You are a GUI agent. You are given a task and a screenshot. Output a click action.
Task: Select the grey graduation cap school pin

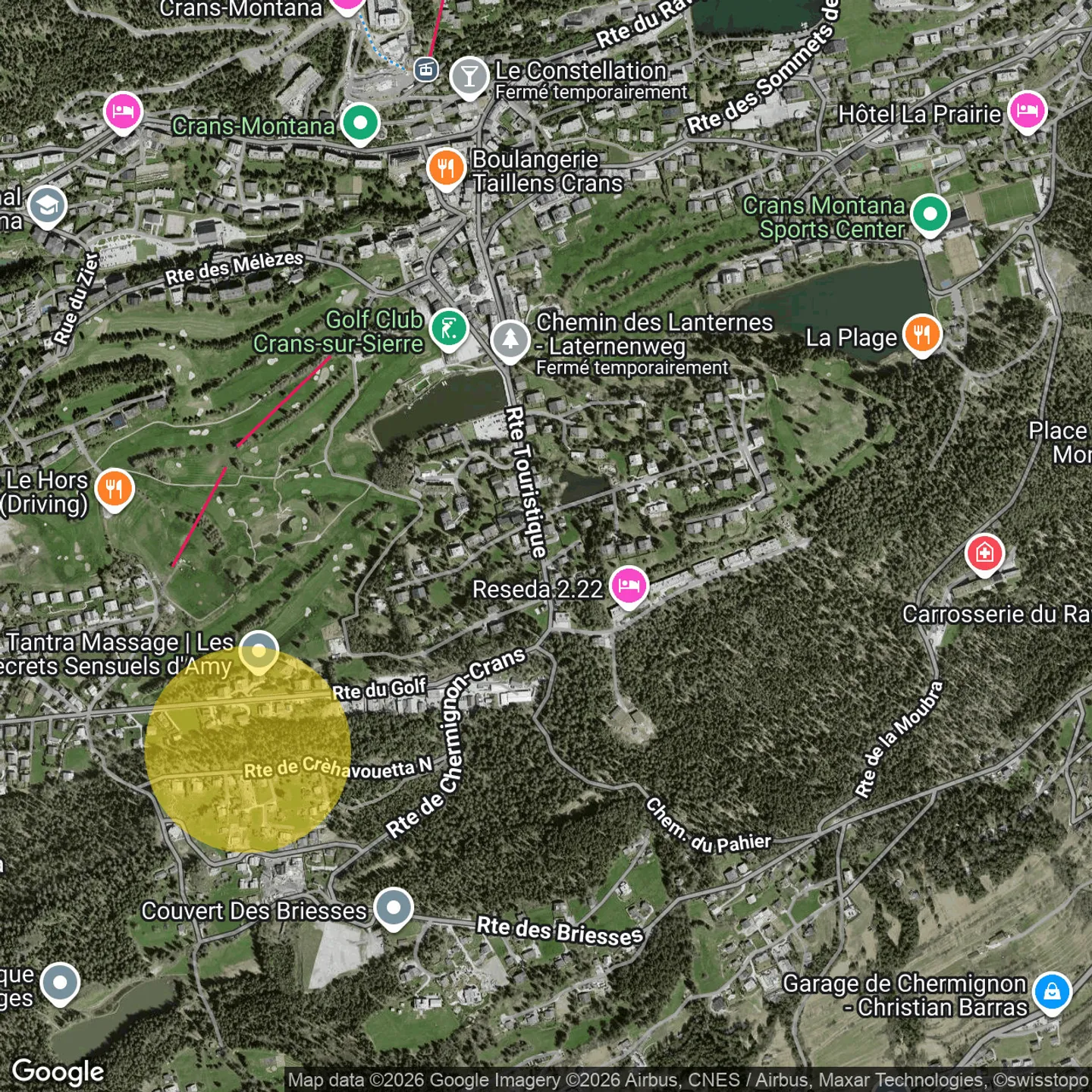47,206
